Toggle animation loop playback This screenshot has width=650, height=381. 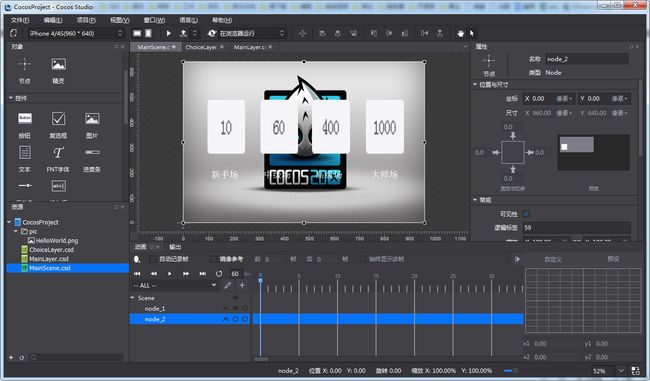tap(218, 274)
